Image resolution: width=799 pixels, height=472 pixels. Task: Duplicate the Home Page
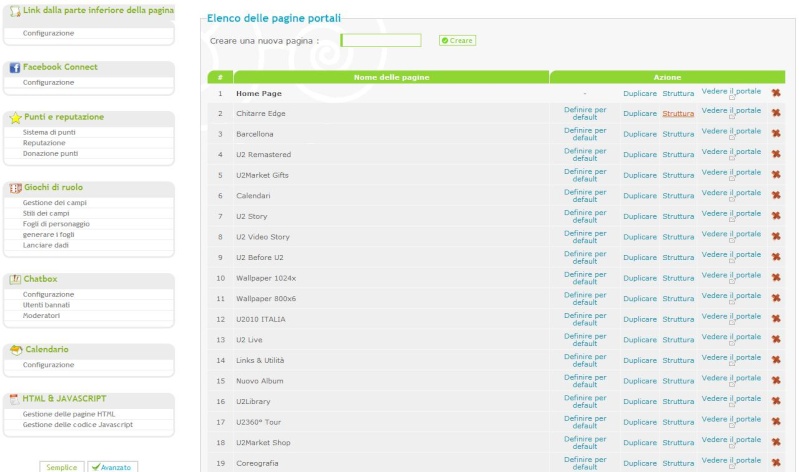(640, 93)
